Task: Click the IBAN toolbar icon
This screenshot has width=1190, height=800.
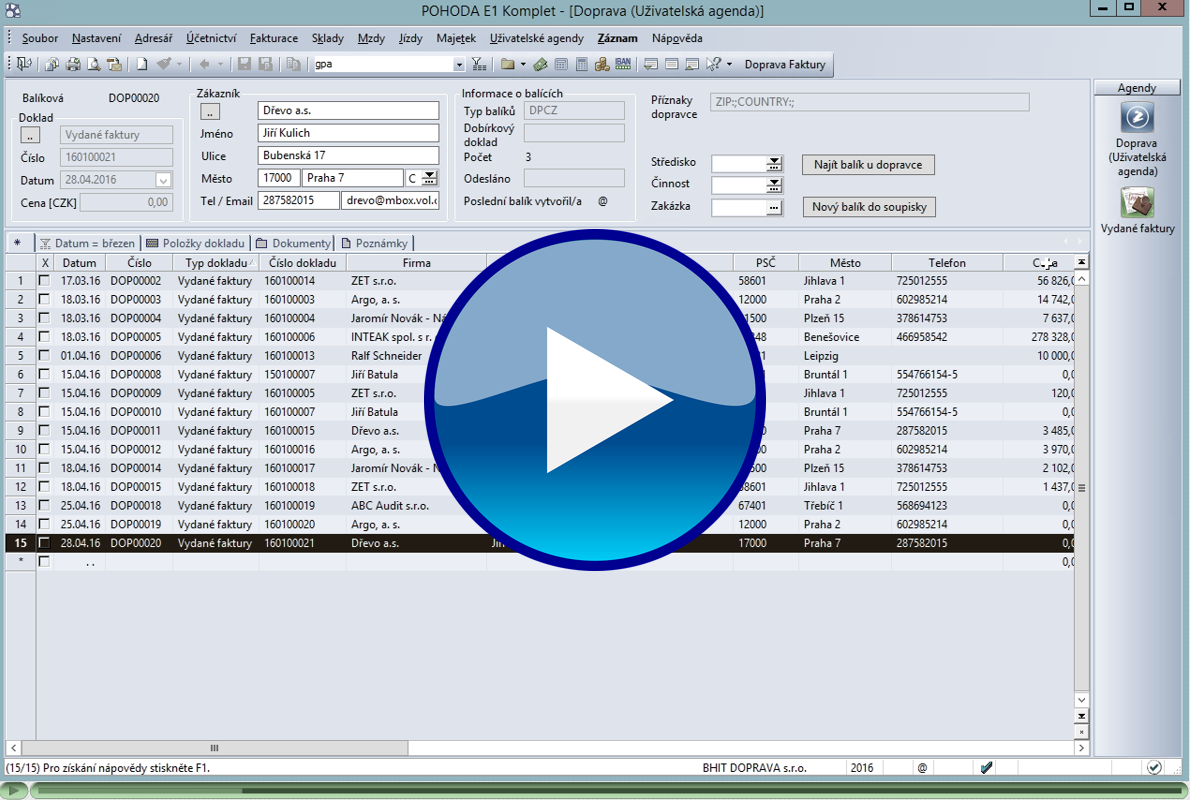Action: [623, 65]
